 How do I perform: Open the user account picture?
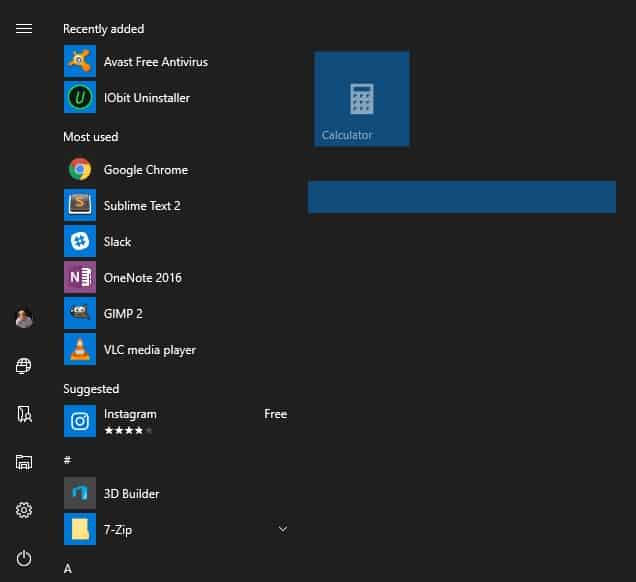coord(24,318)
